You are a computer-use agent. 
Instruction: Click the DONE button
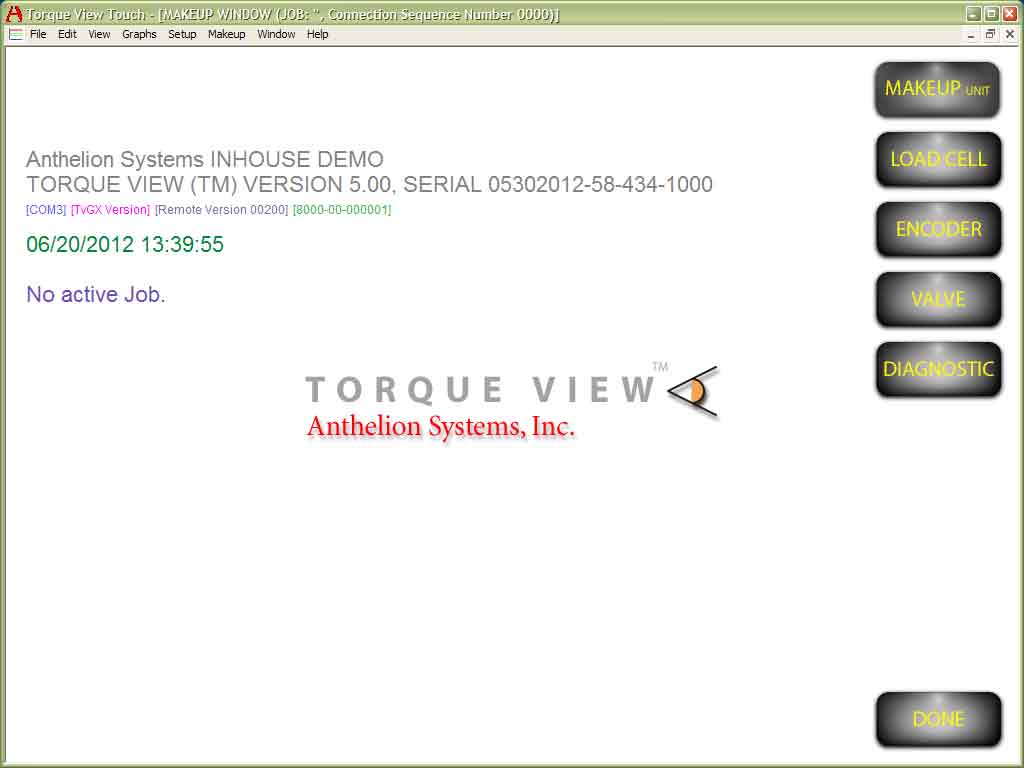click(x=938, y=719)
